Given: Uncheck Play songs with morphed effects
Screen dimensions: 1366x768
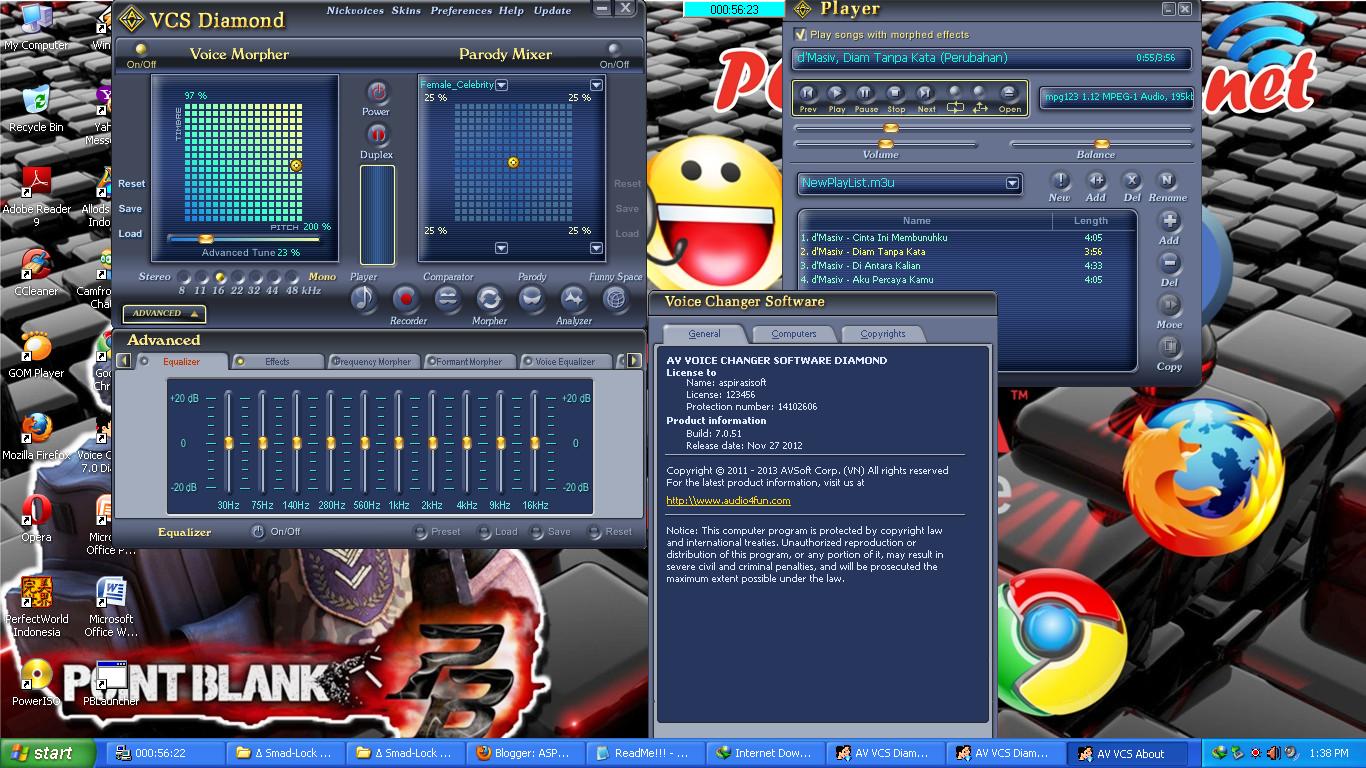Looking at the screenshot, I should (800, 34).
